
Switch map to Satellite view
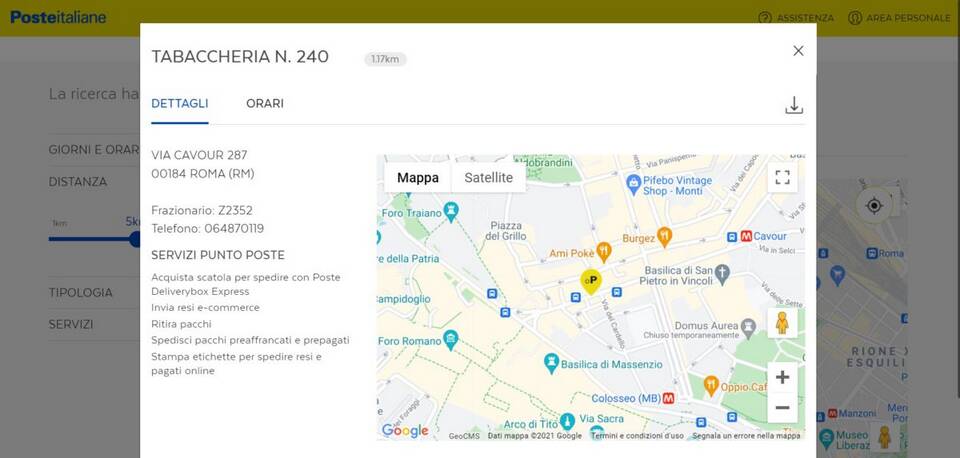tap(489, 178)
